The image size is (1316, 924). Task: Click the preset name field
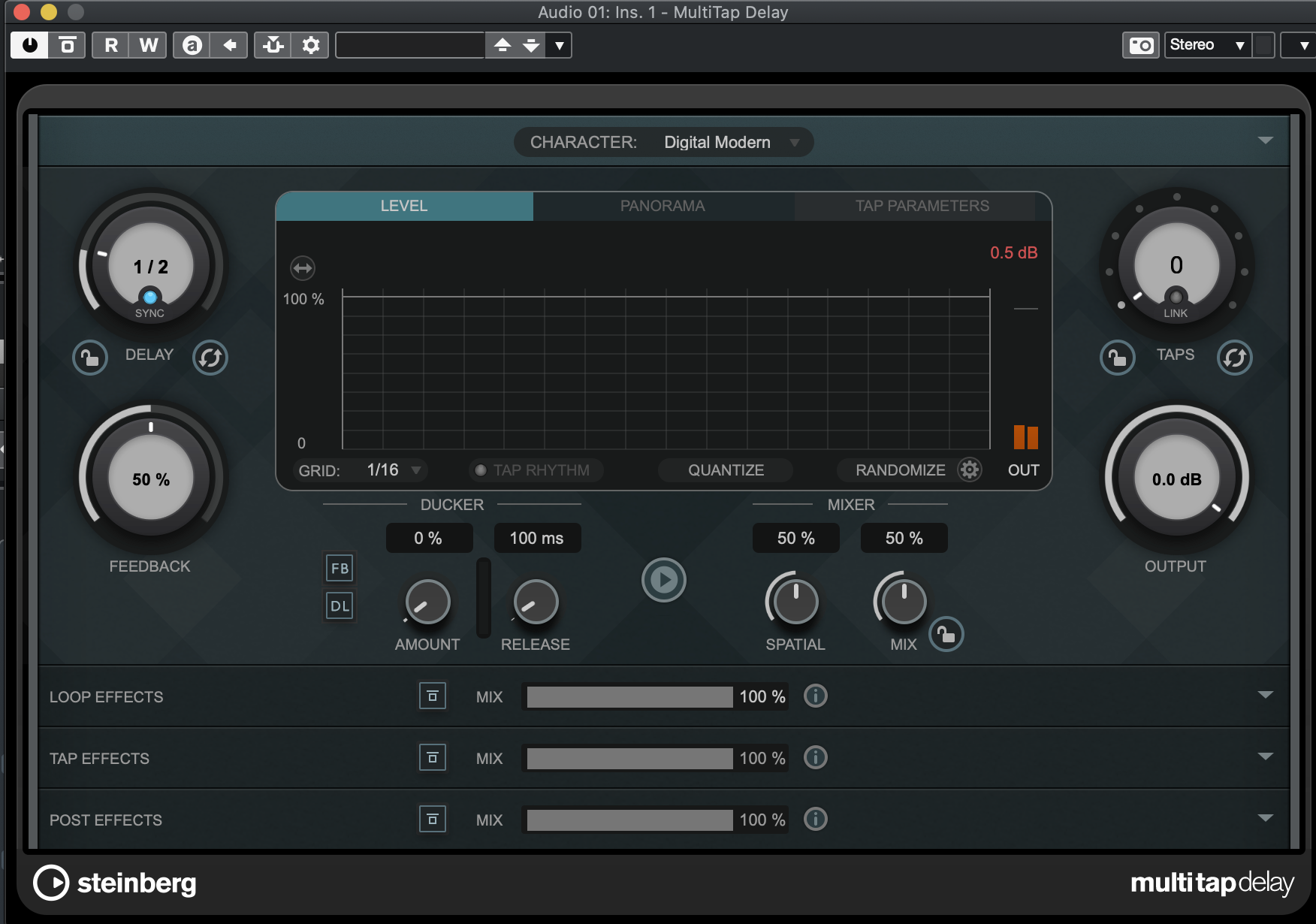click(410, 45)
